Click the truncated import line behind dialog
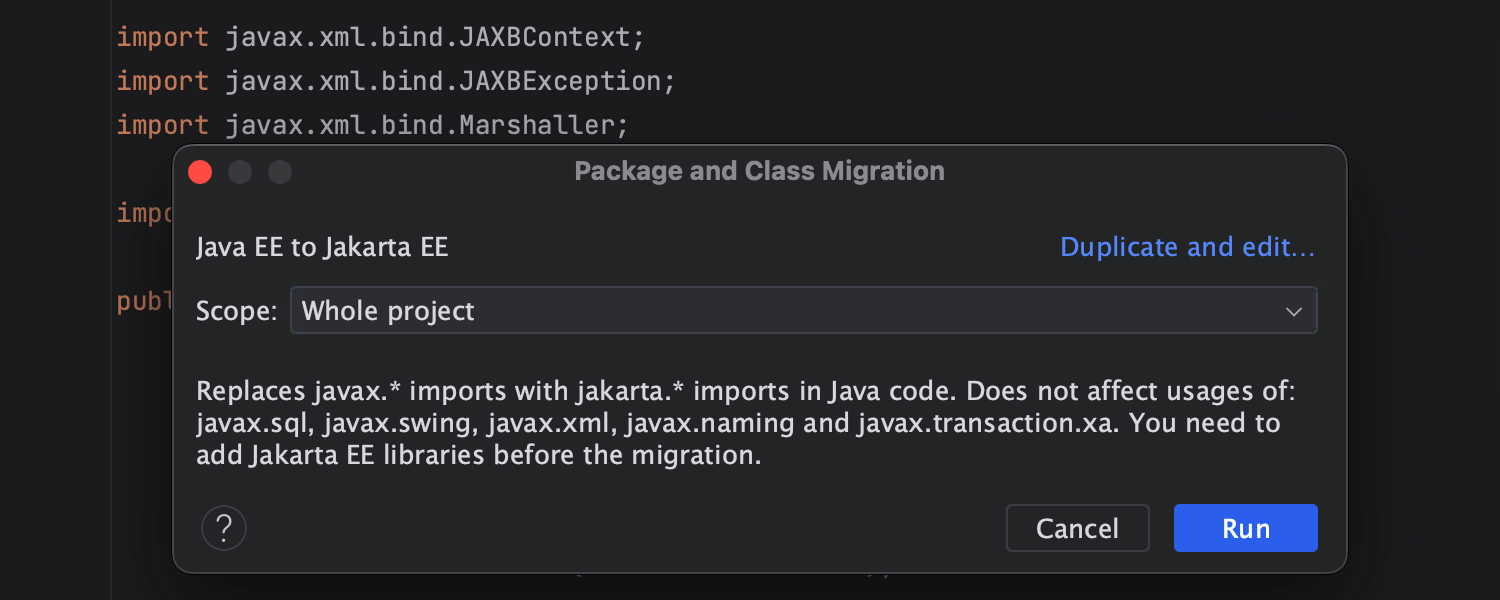 [145, 213]
